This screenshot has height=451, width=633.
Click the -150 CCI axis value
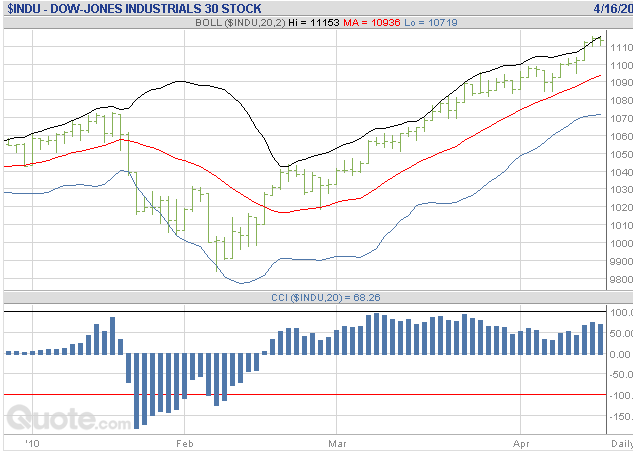pos(621,416)
